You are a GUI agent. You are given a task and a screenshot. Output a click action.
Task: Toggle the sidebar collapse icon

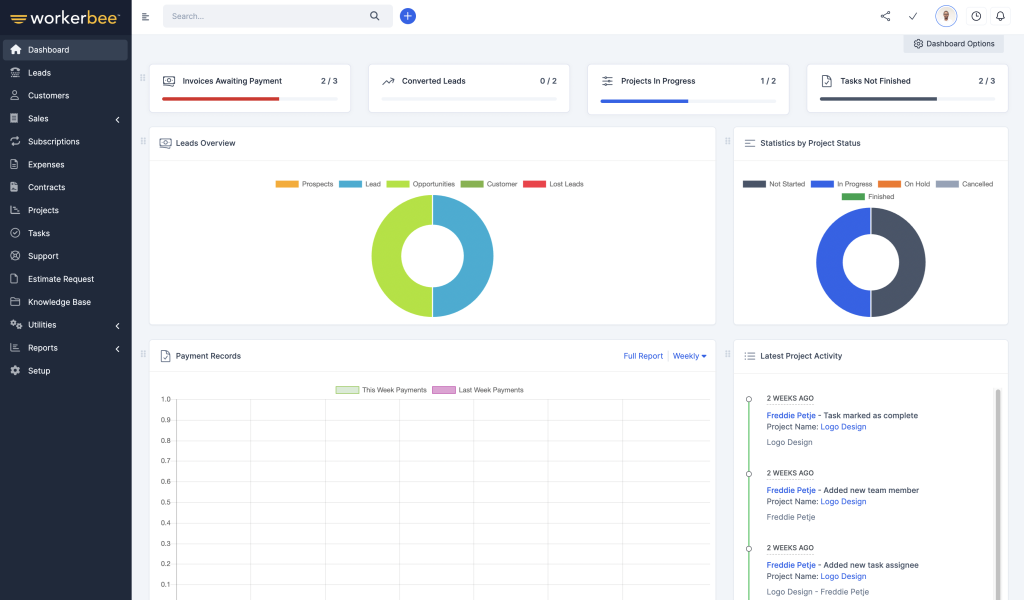144,16
